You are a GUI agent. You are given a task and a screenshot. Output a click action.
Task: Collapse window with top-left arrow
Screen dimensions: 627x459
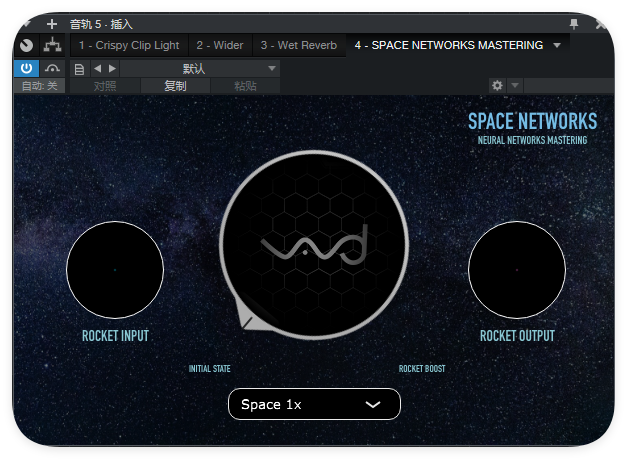[x=26, y=24]
